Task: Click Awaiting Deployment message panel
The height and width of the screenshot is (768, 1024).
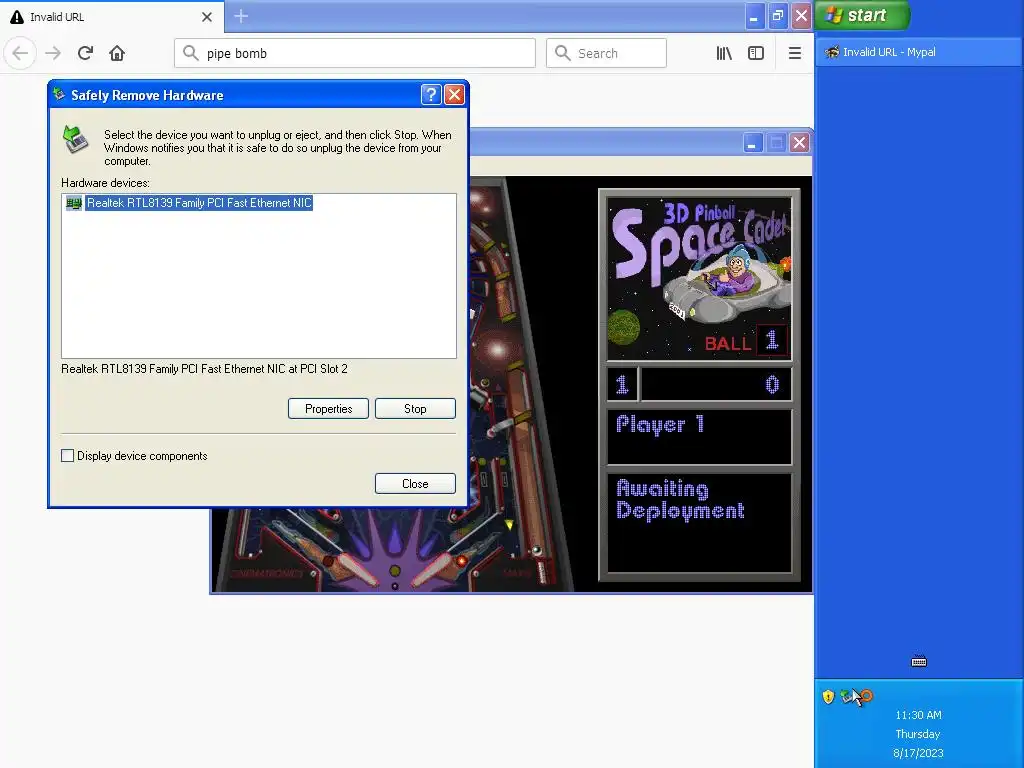Action: [x=699, y=522]
